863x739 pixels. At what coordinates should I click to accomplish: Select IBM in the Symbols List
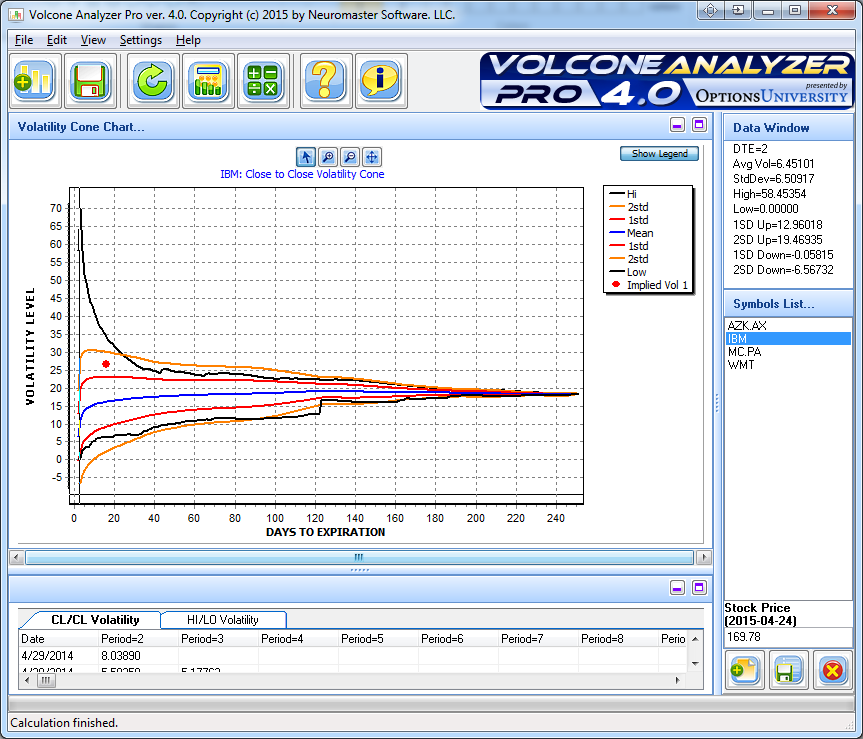click(x=788, y=338)
